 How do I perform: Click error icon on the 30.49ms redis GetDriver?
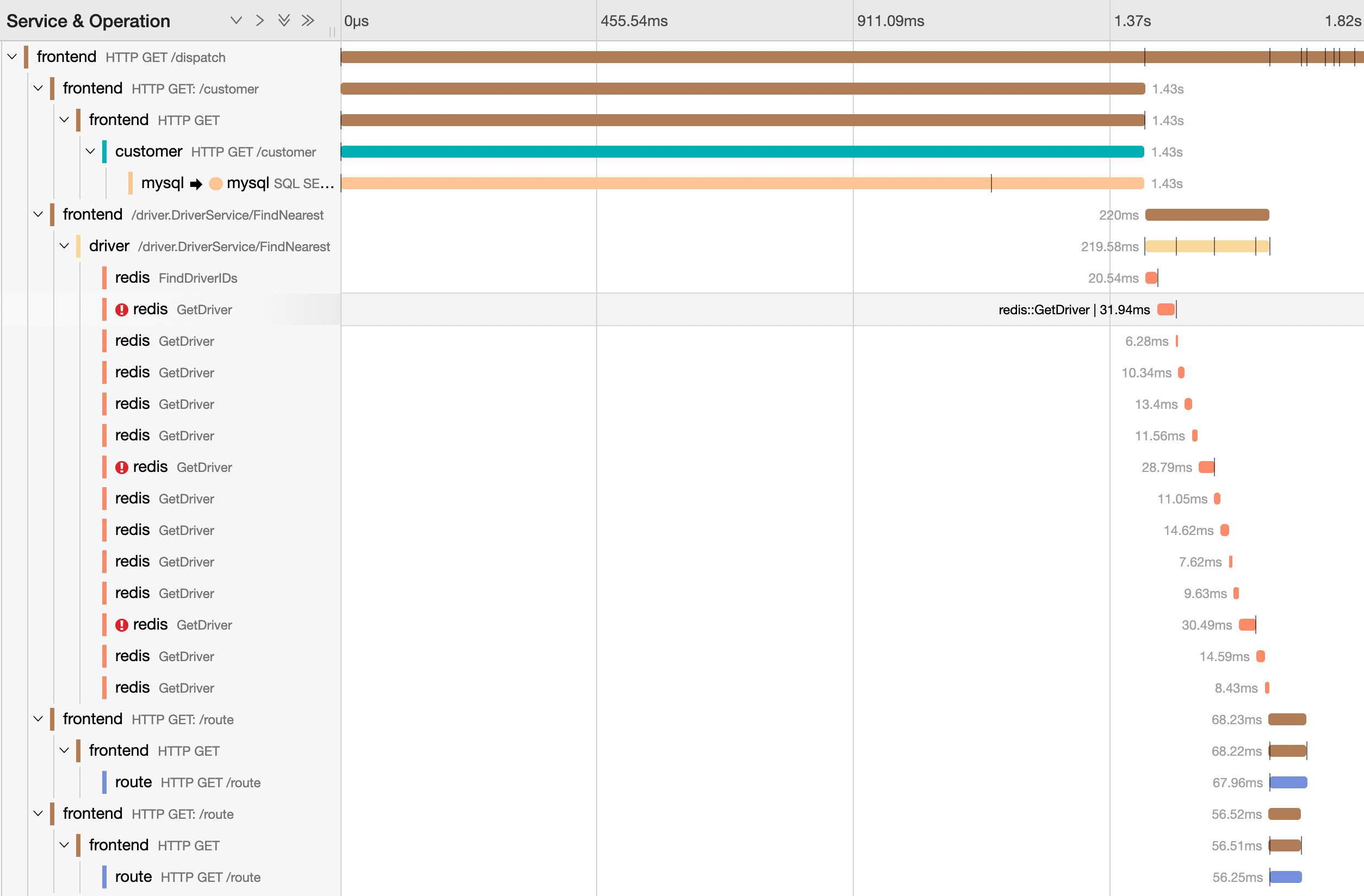pyautogui.click(x=121, y=625)
